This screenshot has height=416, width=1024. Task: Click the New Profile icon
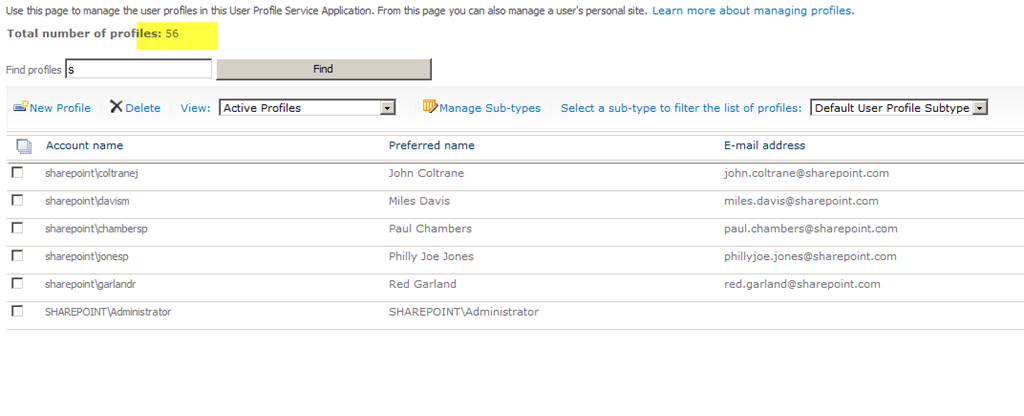click(x=21, y=106)
